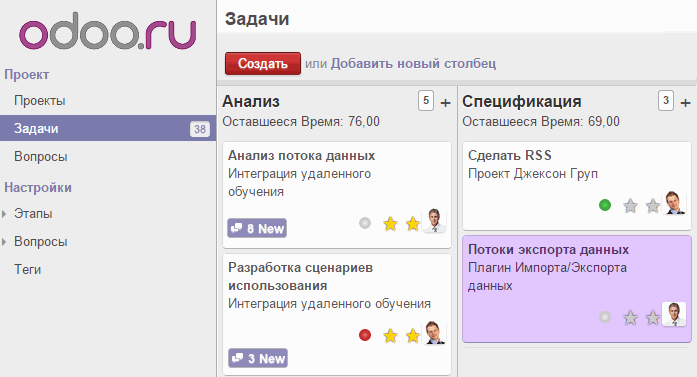Click Добавить новый столбец link
Viewport: 697px width, 377px height.
point(413,64)
